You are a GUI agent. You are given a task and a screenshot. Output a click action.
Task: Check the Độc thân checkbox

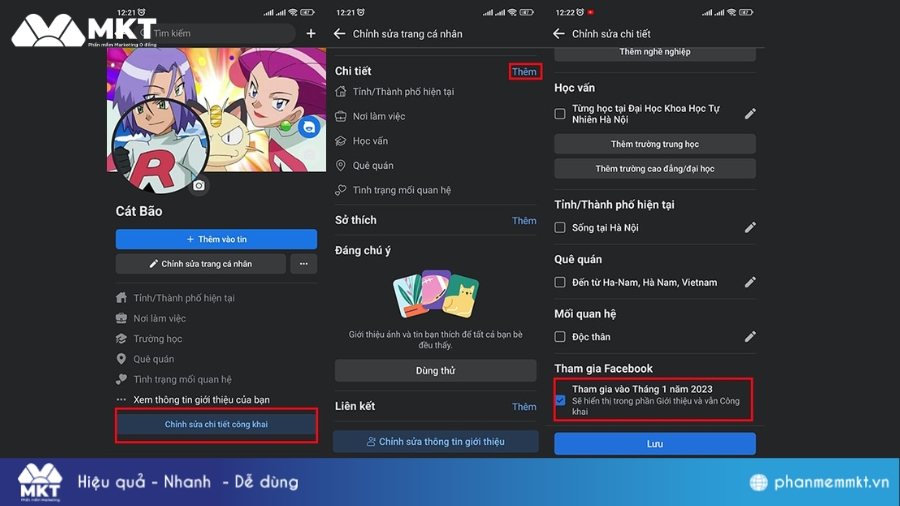tap(560, 336)
